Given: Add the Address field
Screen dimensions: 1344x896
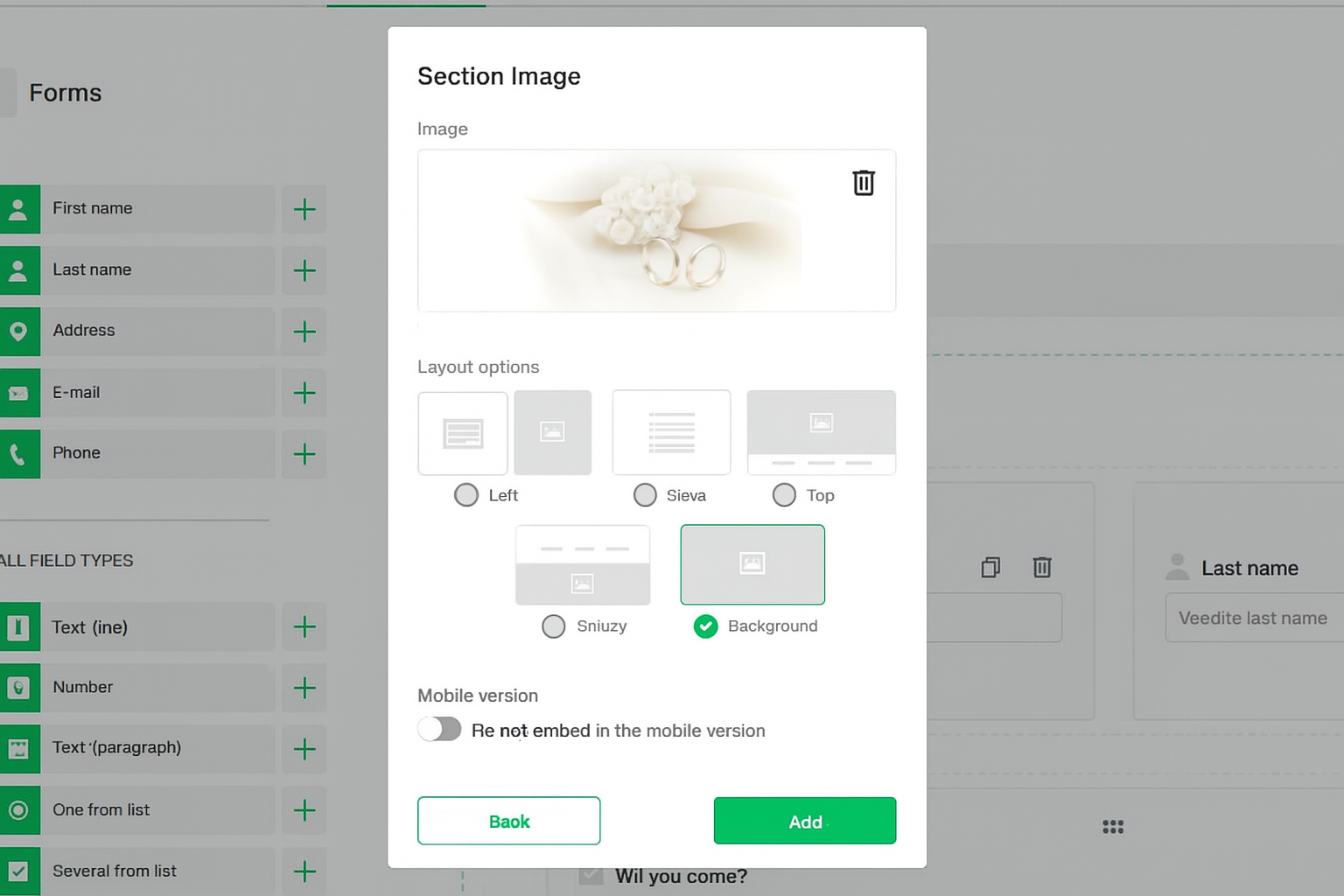Looking at the screenshot, I should (x=304, y=332).
